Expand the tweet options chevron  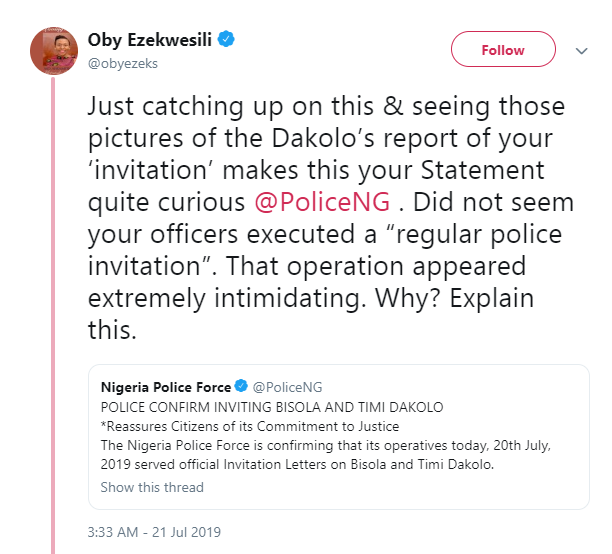582,49
